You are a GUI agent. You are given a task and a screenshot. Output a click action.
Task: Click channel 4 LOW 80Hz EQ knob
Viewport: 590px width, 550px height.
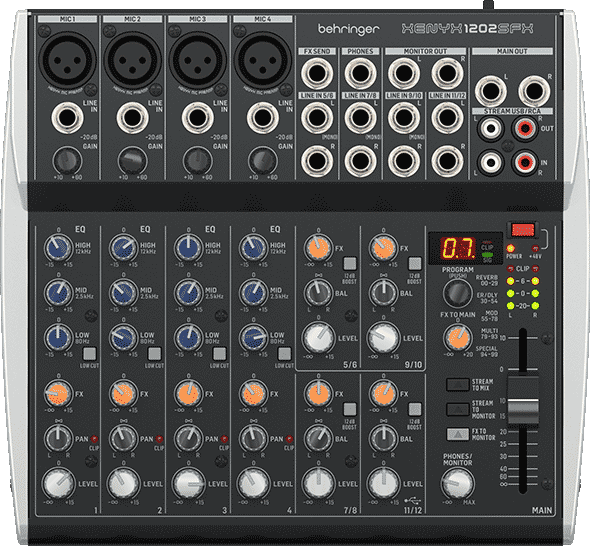[254, 337]
